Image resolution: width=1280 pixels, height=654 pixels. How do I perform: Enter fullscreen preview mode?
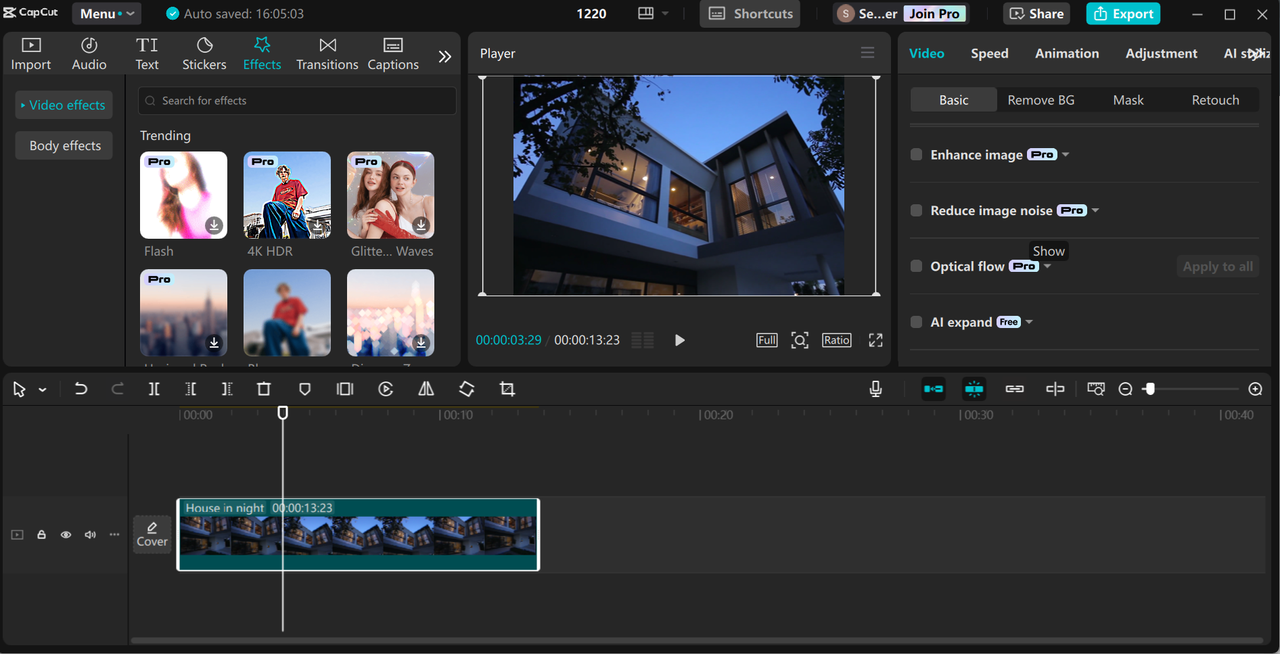(x=875, y=340)
